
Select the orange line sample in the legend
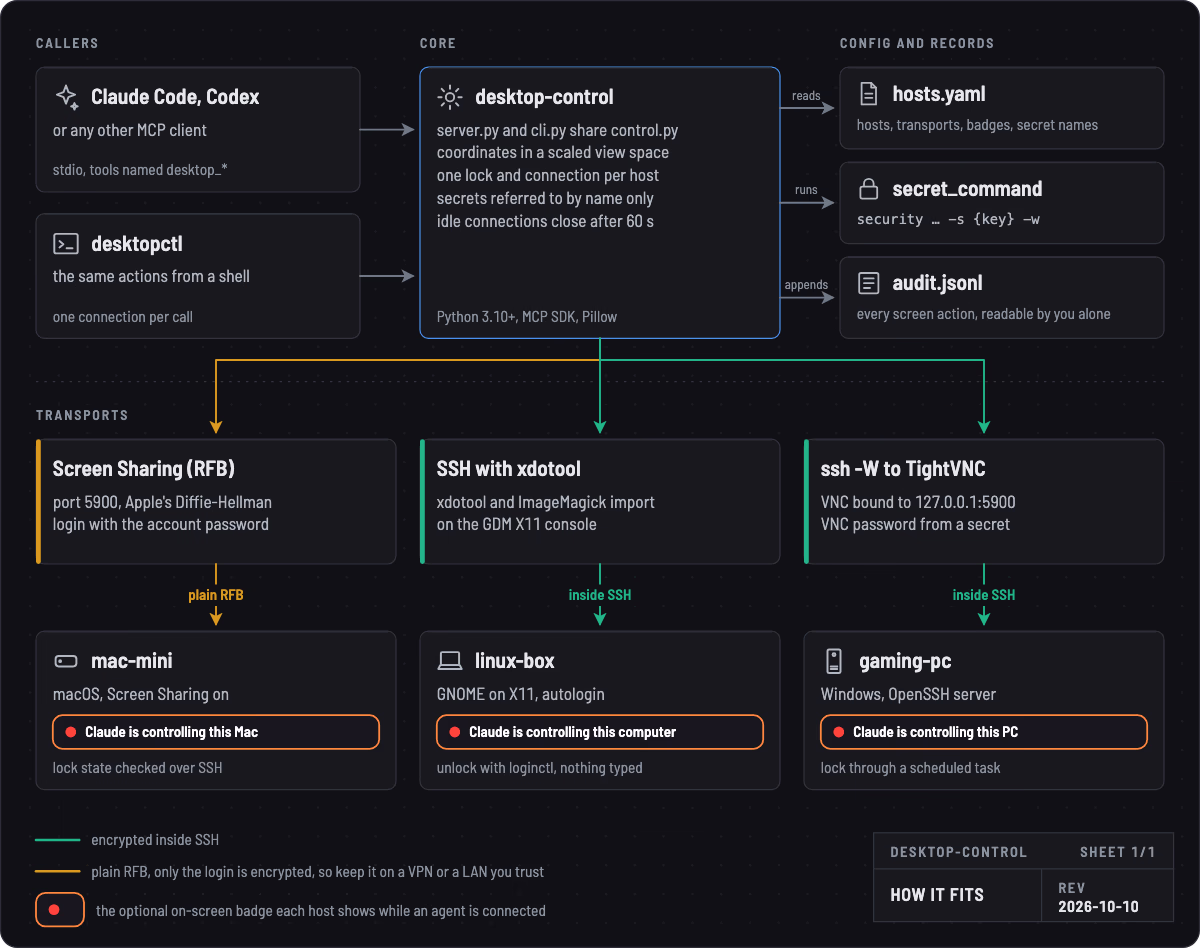point(58,872)
